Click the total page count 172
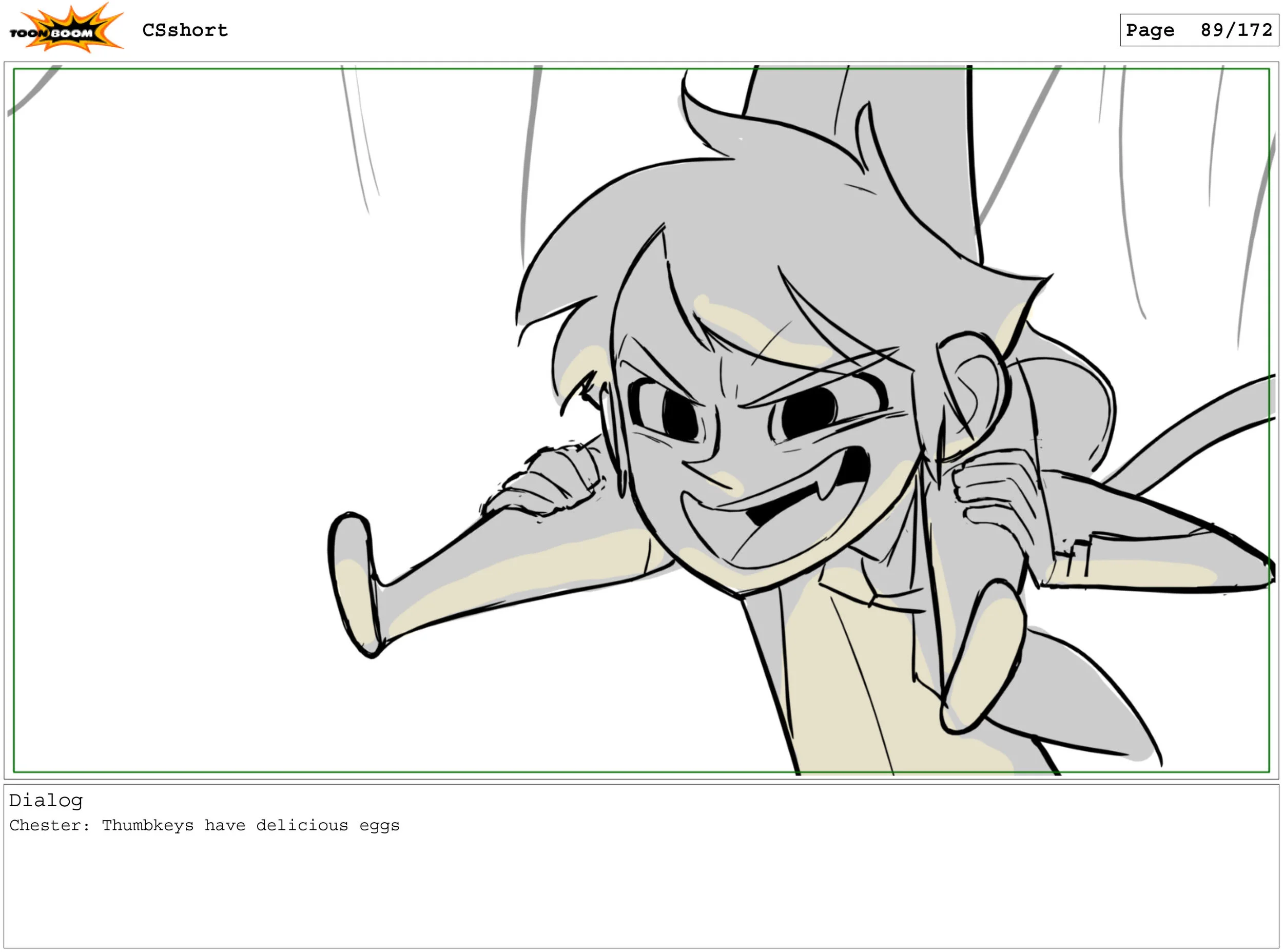This screenshot has height=952, width=1283. tap(1255, 30)
